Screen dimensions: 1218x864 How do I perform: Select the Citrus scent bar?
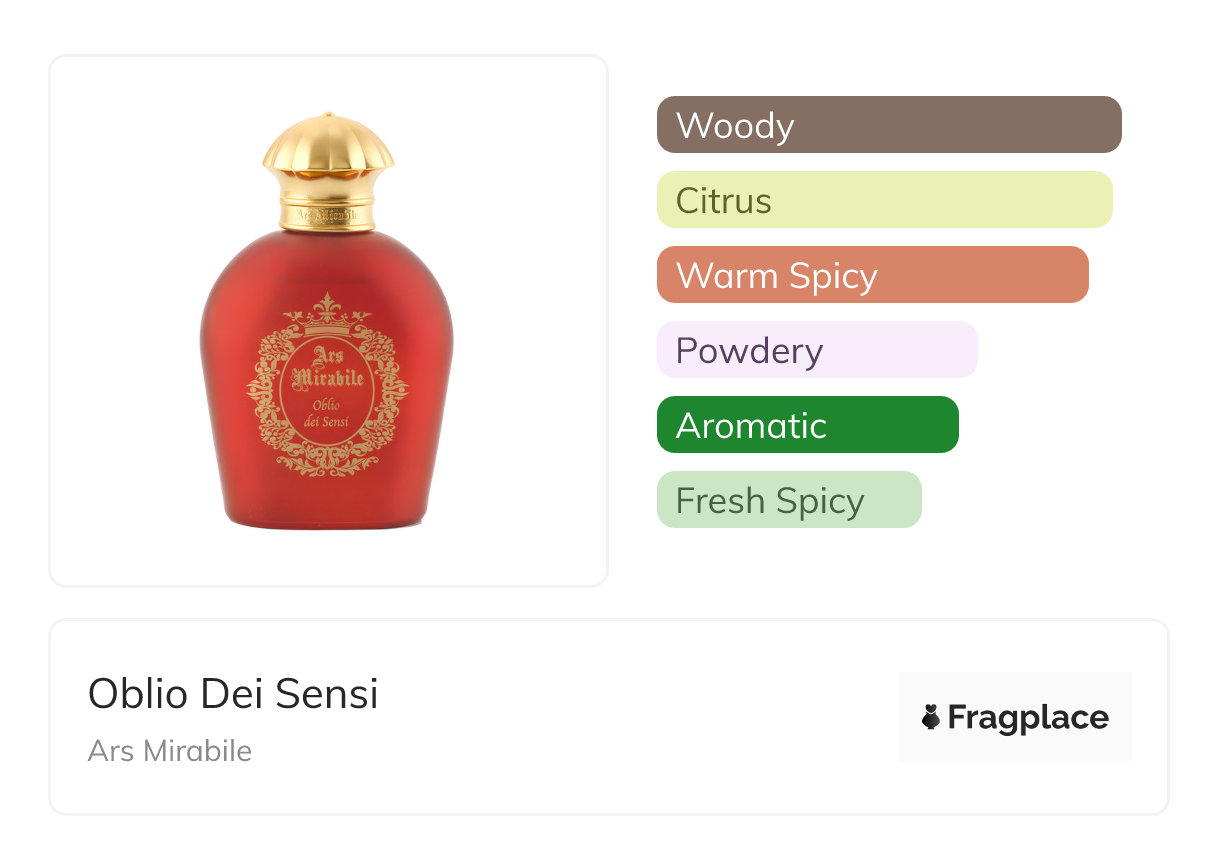(884, 200)
